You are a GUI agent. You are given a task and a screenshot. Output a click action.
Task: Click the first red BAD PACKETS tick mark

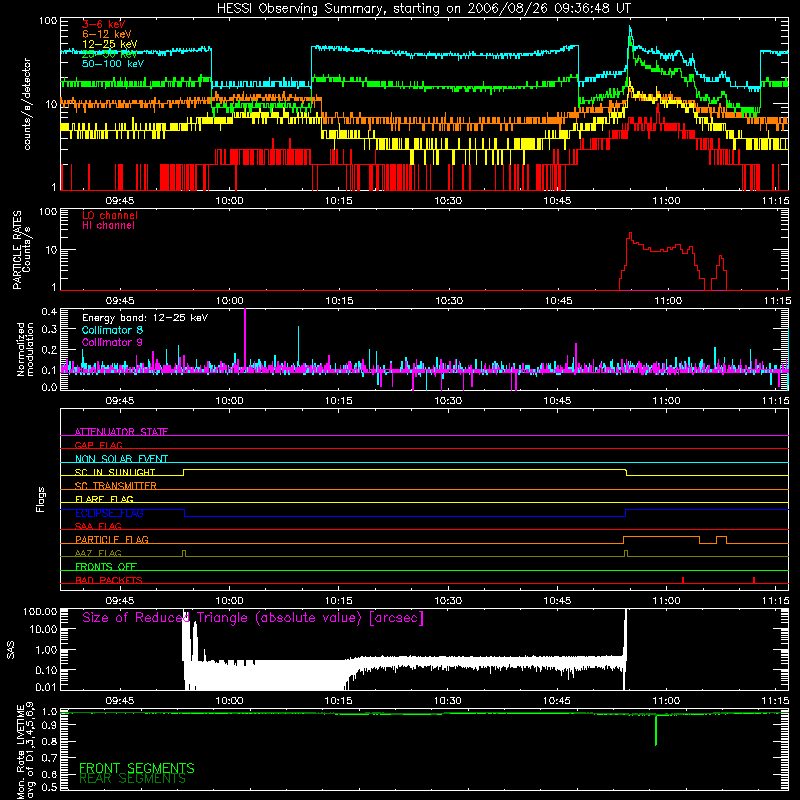pyautogui.click(x=683, y=580)
